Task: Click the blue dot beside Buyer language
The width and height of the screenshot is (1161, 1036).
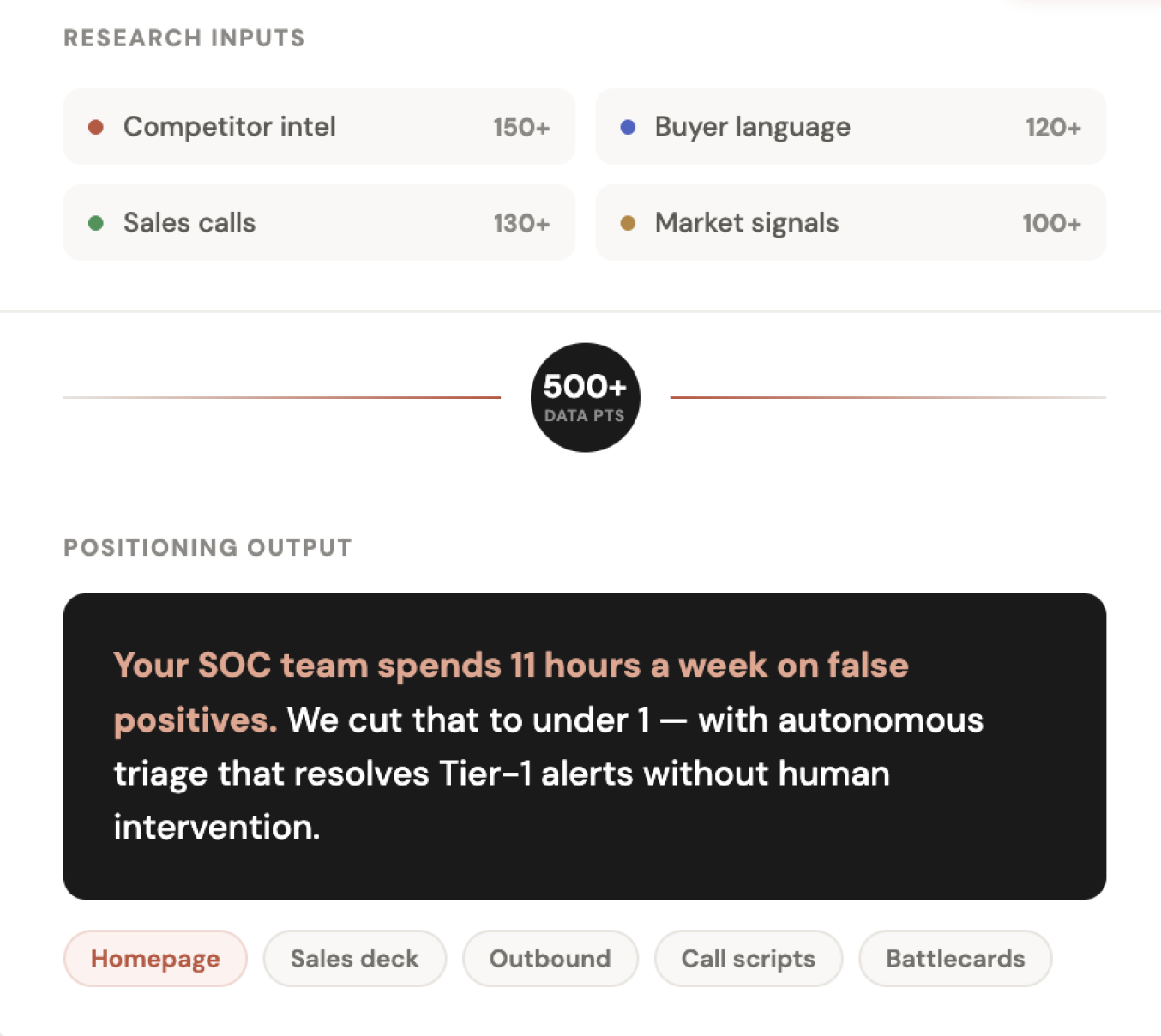Action: [x=628, y=127]
